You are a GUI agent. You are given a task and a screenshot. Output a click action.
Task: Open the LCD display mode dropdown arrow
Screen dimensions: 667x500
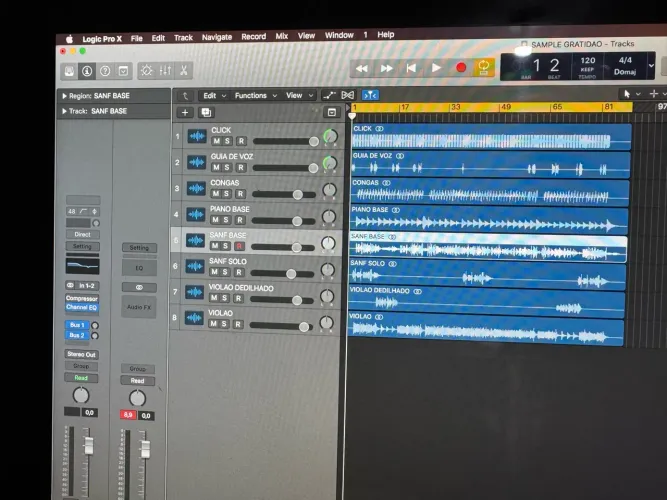[651, 66]
